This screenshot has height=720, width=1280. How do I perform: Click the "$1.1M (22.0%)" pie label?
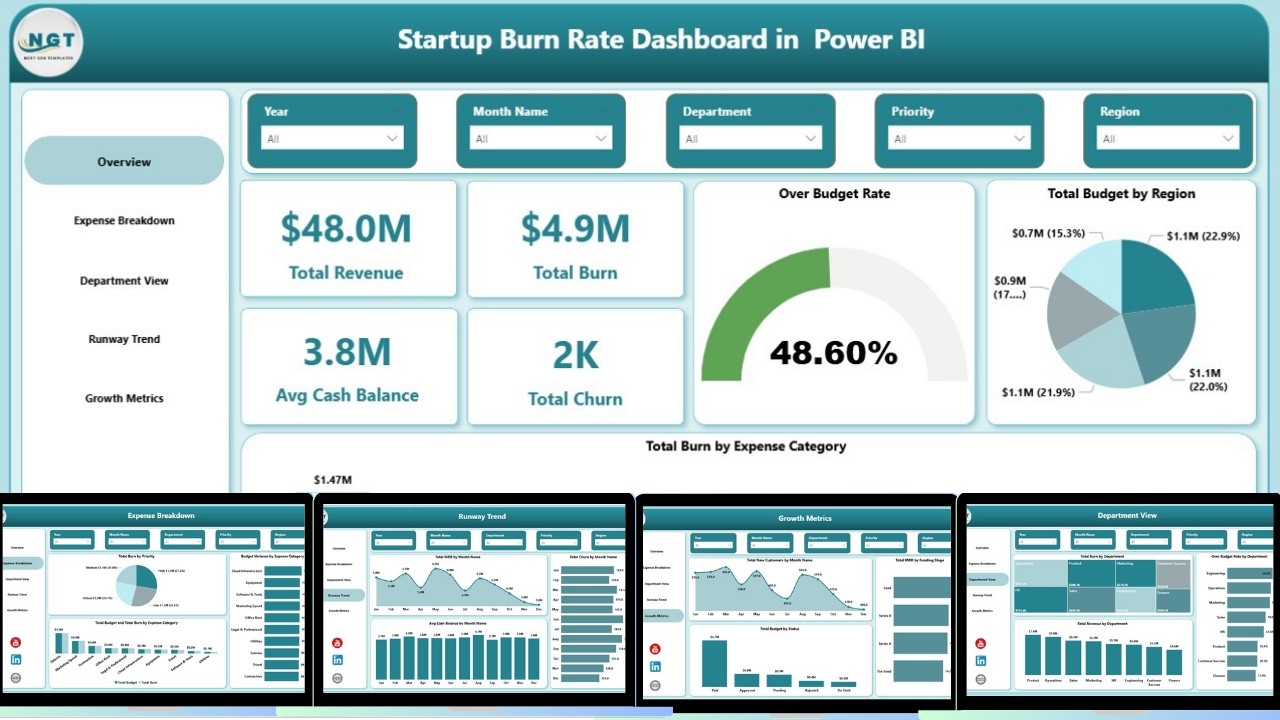(x=1207, y=380)
